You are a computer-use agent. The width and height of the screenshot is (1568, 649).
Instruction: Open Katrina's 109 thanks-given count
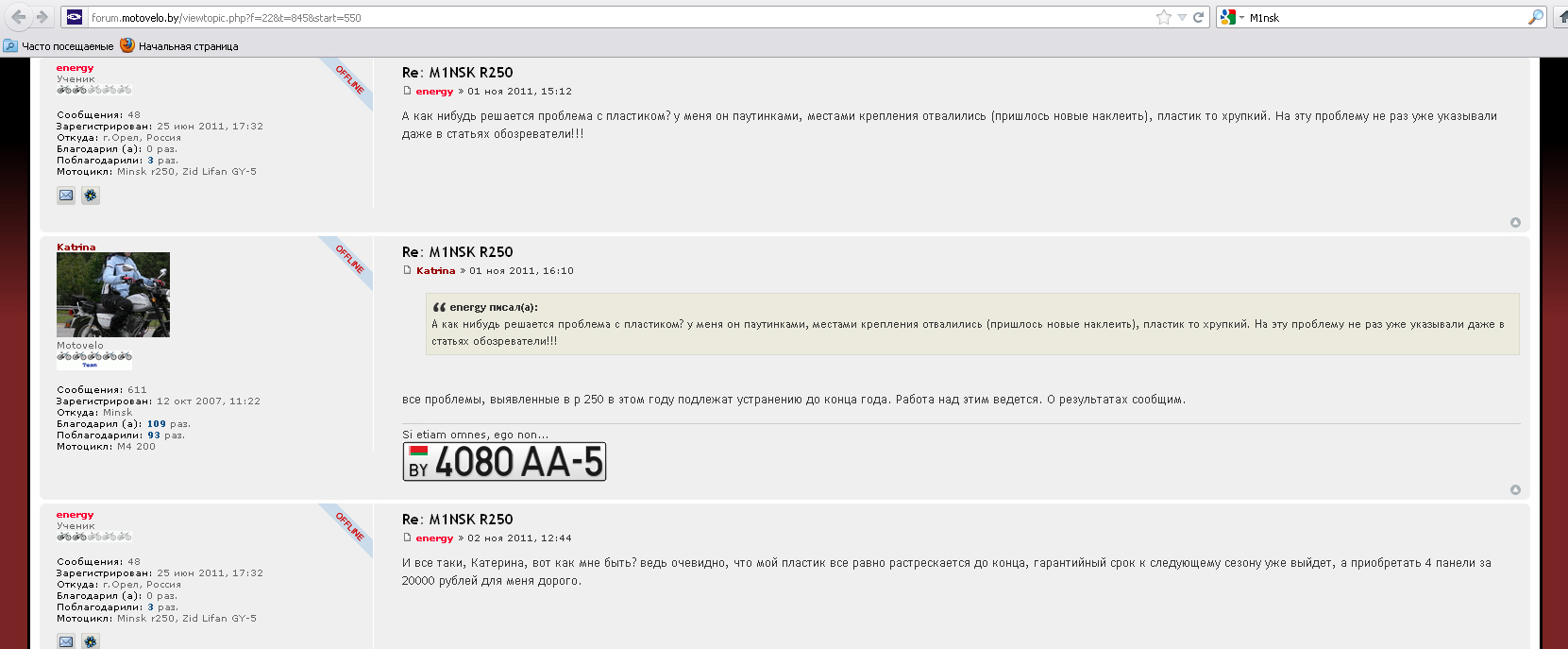coord(156,424)
